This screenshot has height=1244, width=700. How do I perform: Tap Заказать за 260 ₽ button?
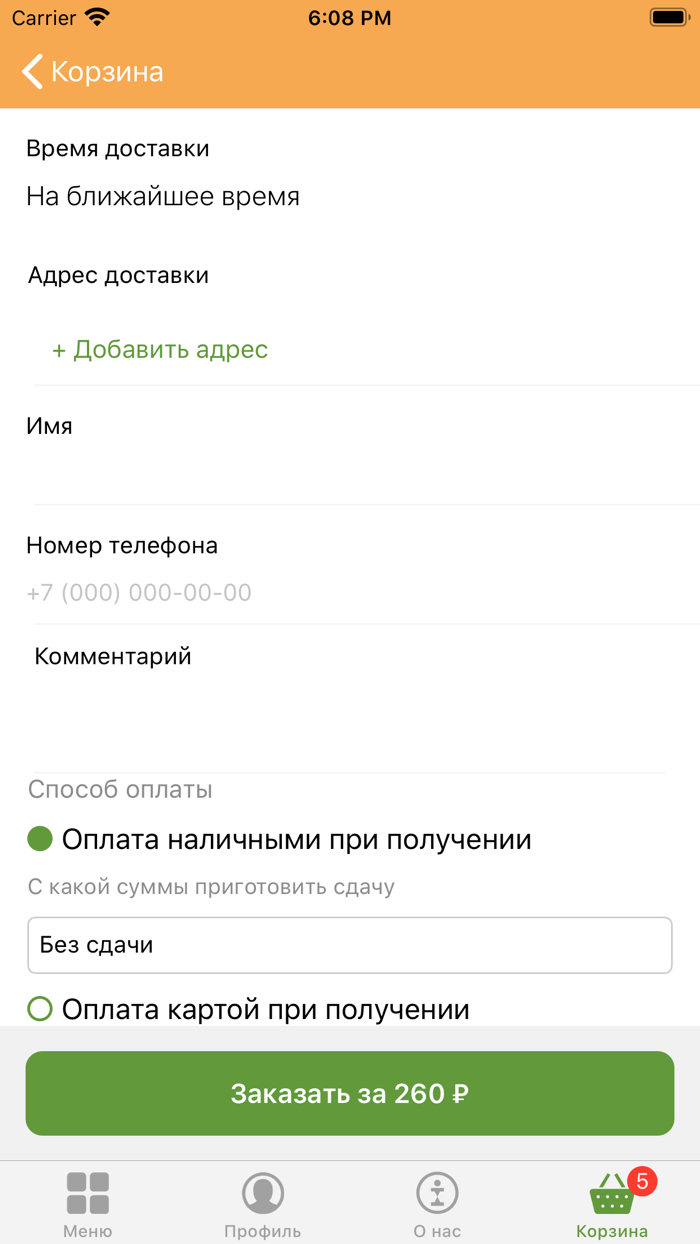coord(350,1093)
